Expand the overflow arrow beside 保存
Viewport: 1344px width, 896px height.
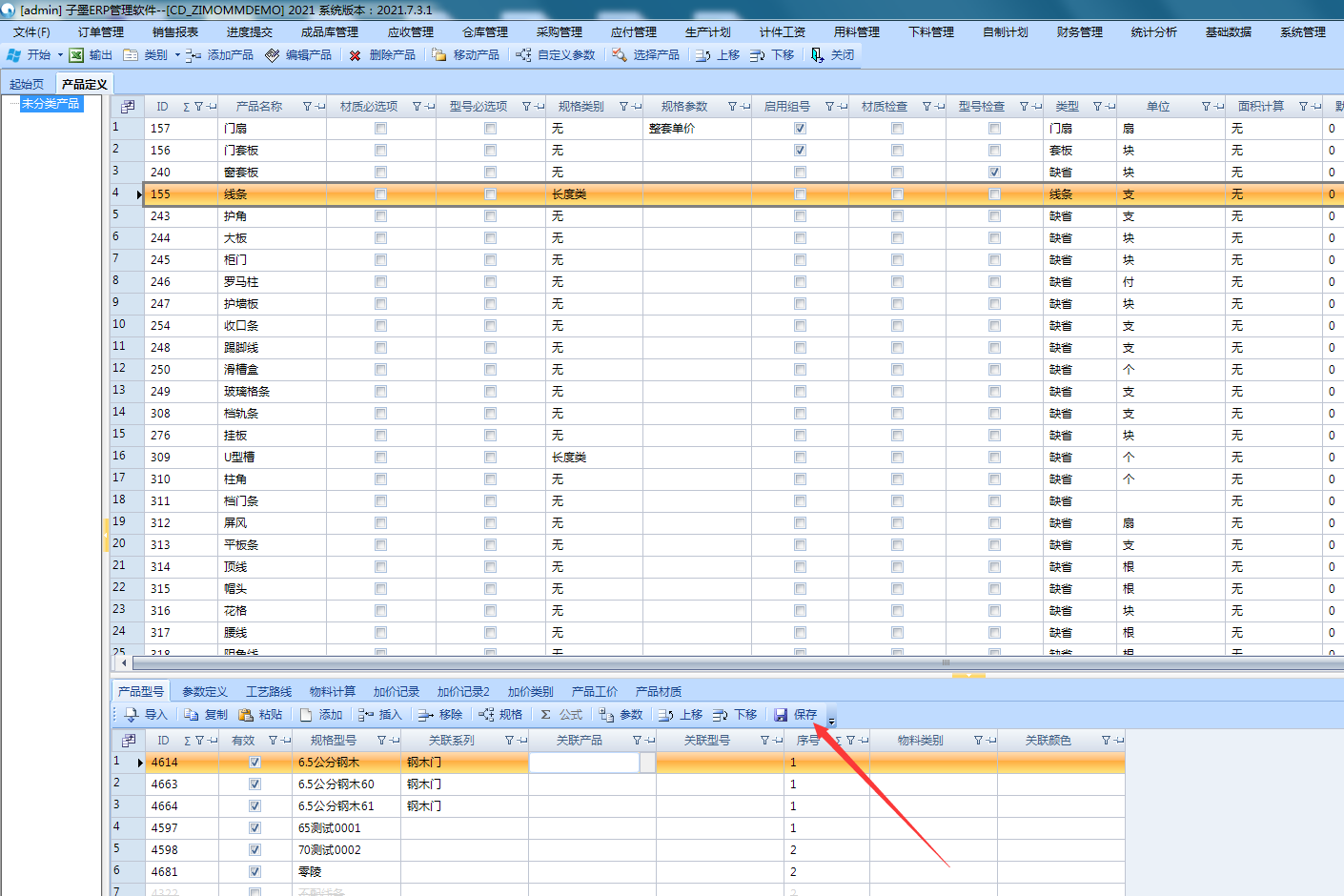[x=831, y=718]
